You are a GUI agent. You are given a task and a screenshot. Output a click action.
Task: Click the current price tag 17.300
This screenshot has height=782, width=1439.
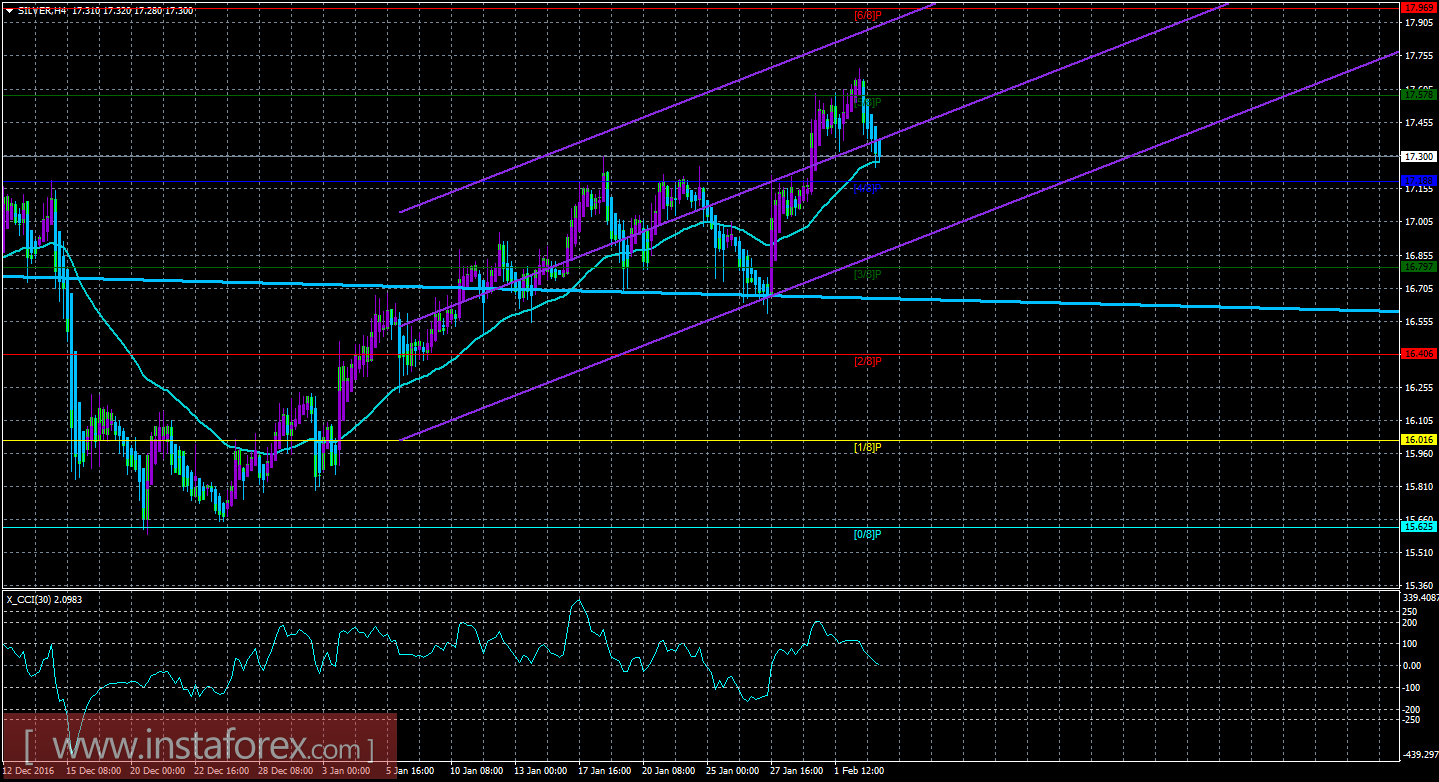1418,157
